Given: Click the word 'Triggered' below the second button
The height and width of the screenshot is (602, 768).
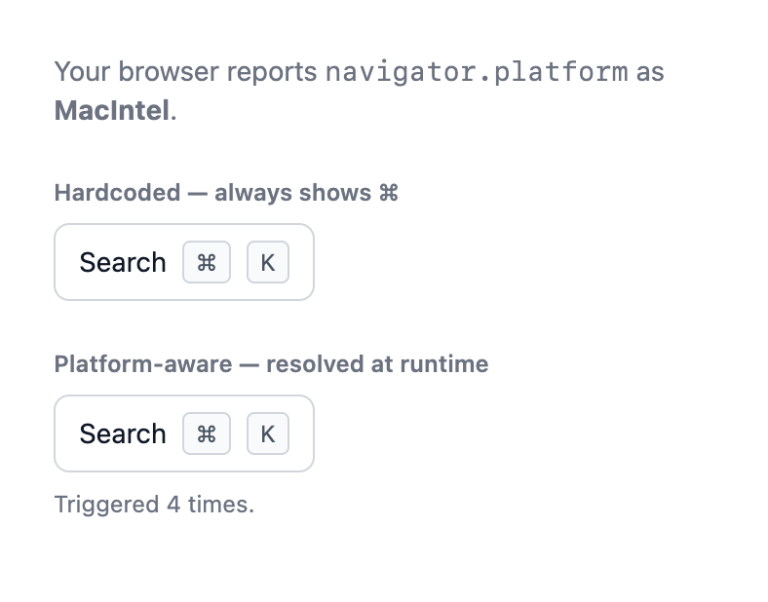Looking at the screenshot, I should click(107, 505).
